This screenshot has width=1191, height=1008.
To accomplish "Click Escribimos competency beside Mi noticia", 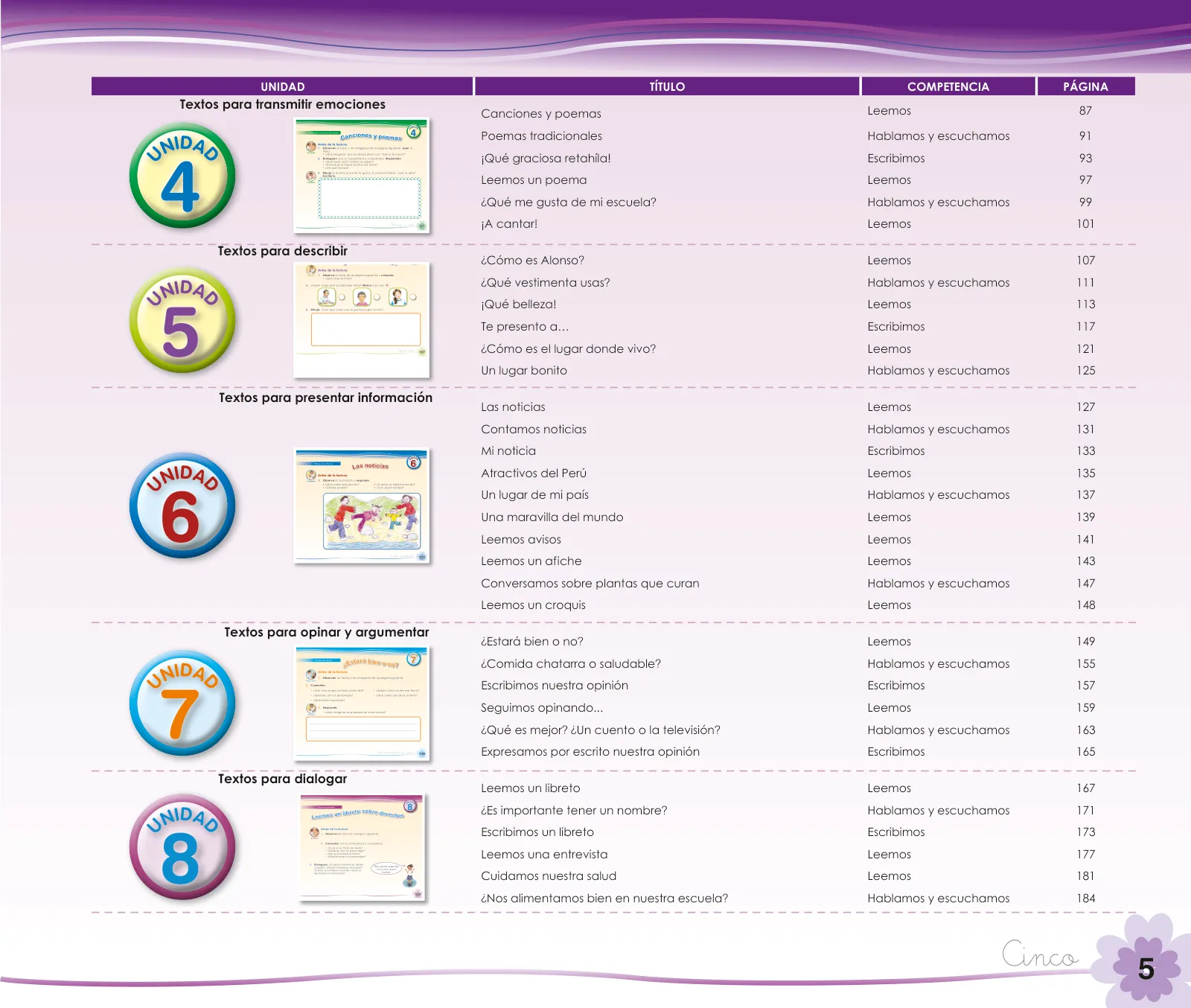I will [x=895, y=451].
